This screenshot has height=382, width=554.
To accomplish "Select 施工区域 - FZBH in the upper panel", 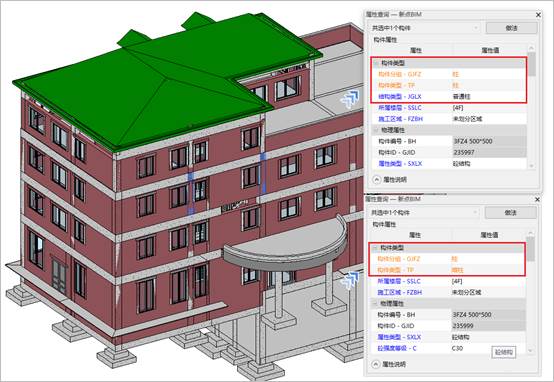I will [449, 119].
